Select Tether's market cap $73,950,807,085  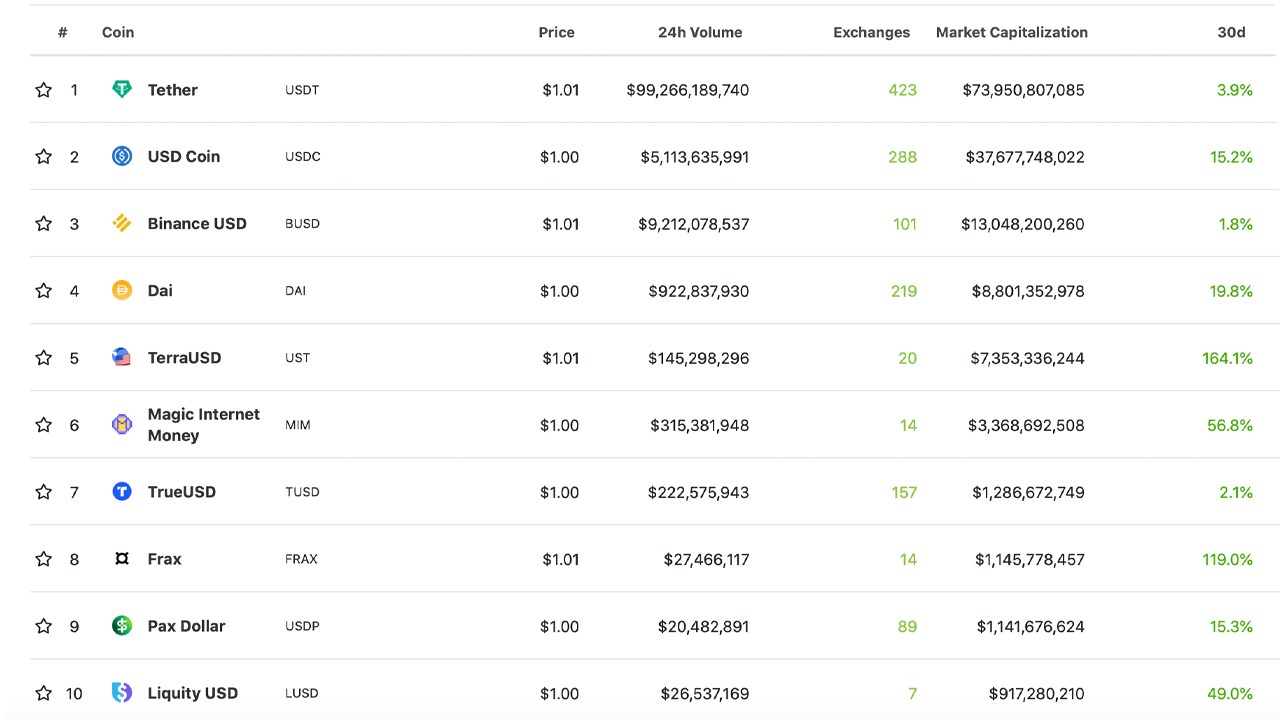coord(1023,90)
